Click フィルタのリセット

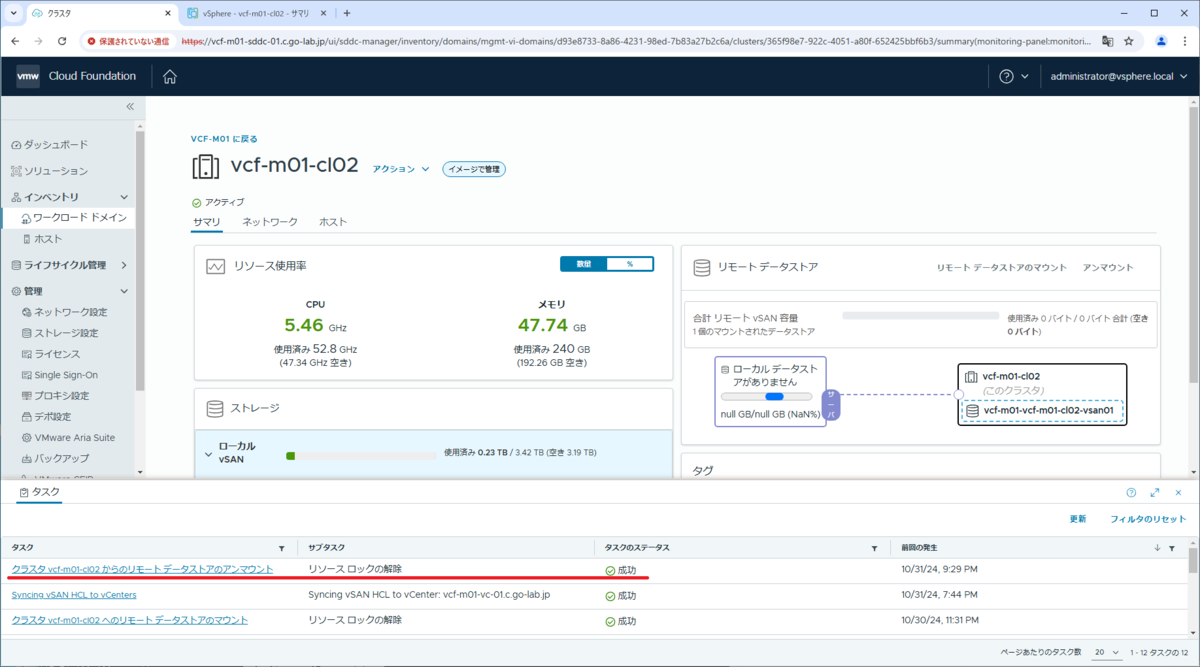1148,520
